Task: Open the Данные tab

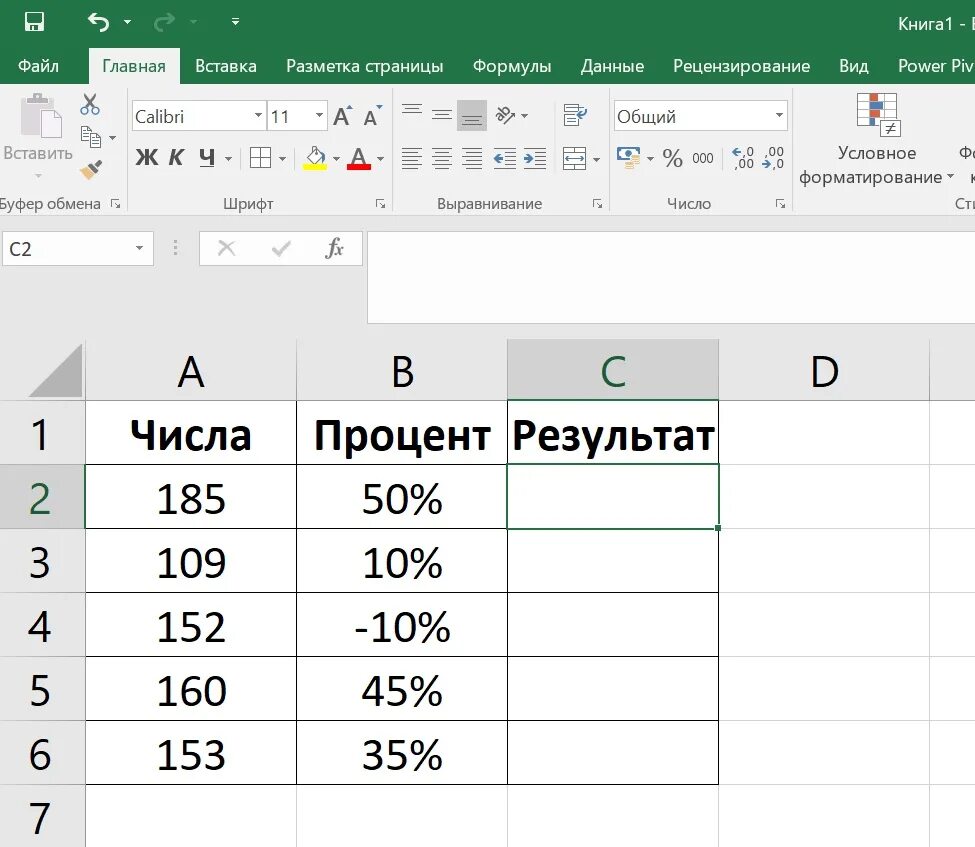Action: coord(612,66)
